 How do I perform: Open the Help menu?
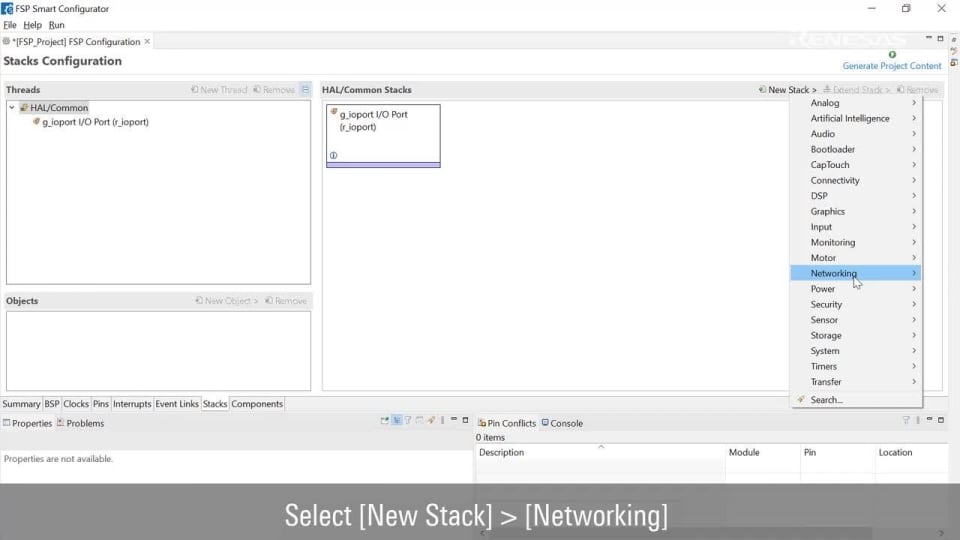32,25
